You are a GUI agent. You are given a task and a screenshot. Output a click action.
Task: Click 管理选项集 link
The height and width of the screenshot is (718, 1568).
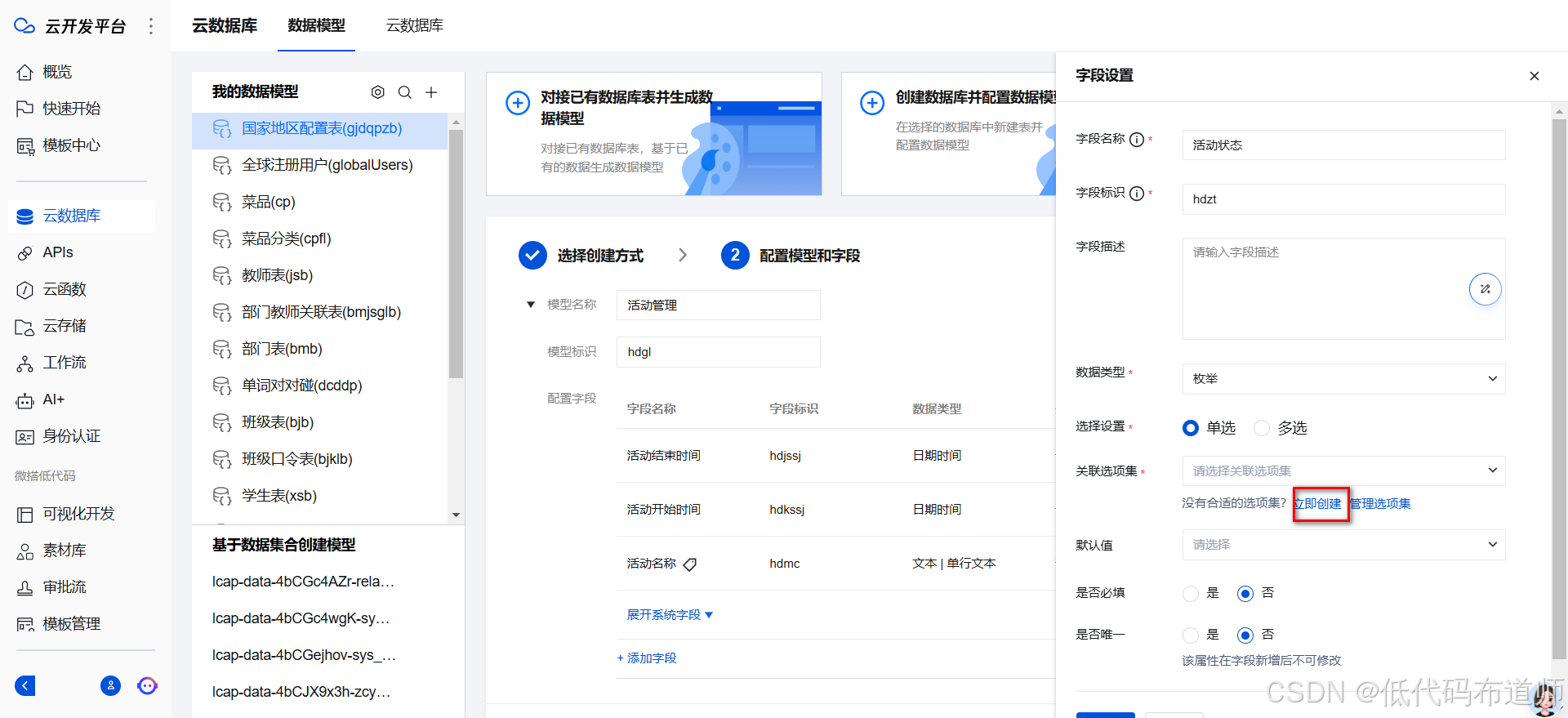click(1380, 504)
